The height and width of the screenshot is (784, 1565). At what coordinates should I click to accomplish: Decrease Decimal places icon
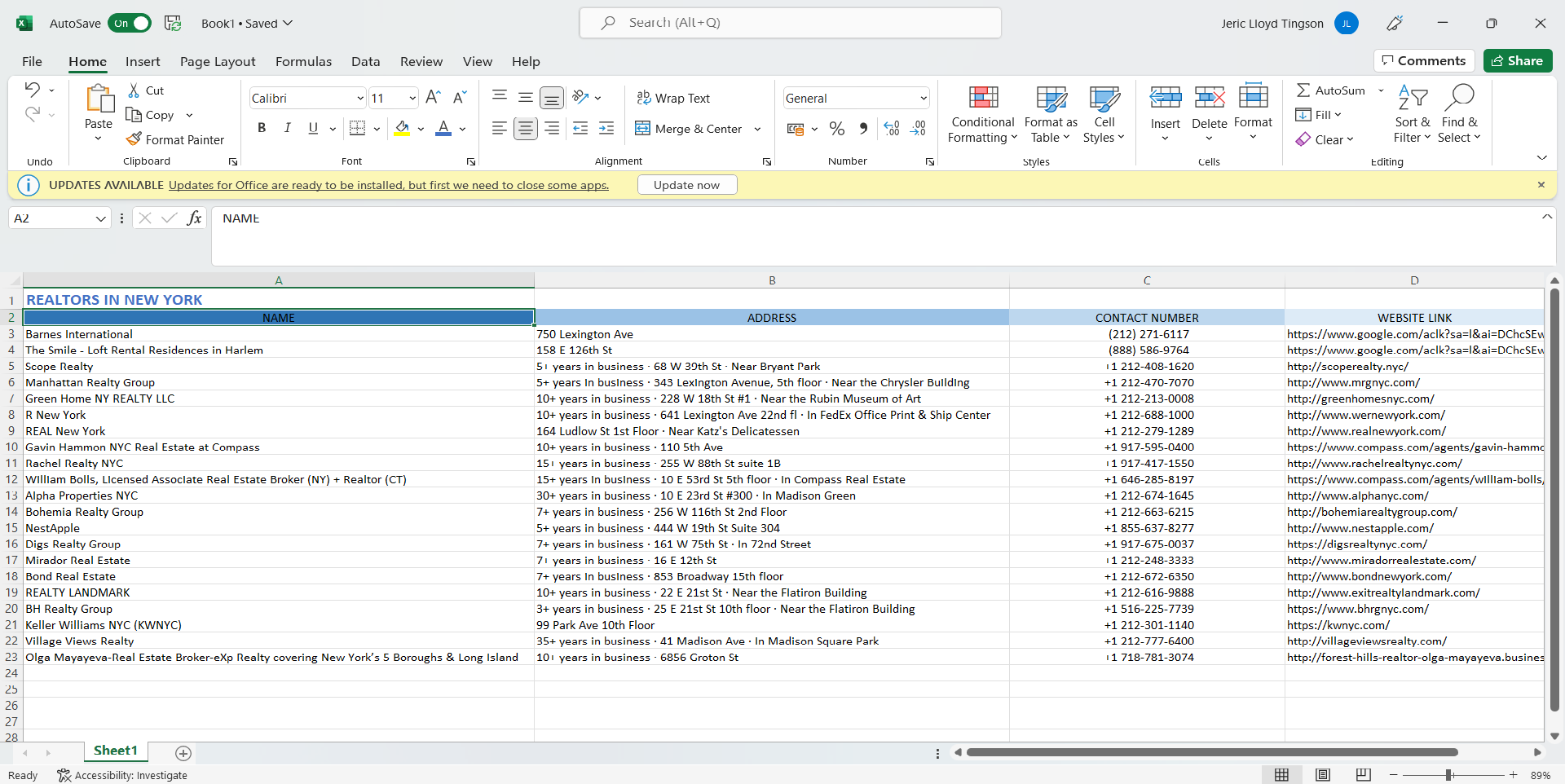919,128
